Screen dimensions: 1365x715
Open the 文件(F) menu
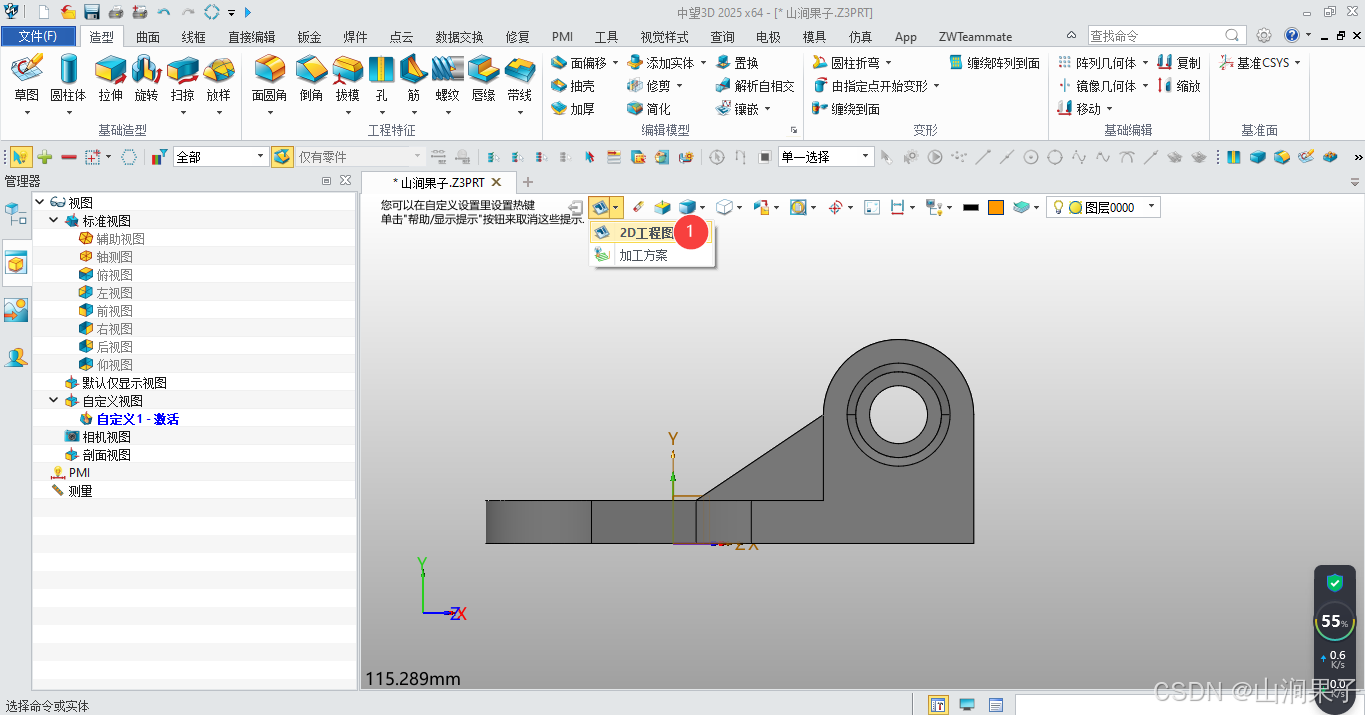(38, 37)
